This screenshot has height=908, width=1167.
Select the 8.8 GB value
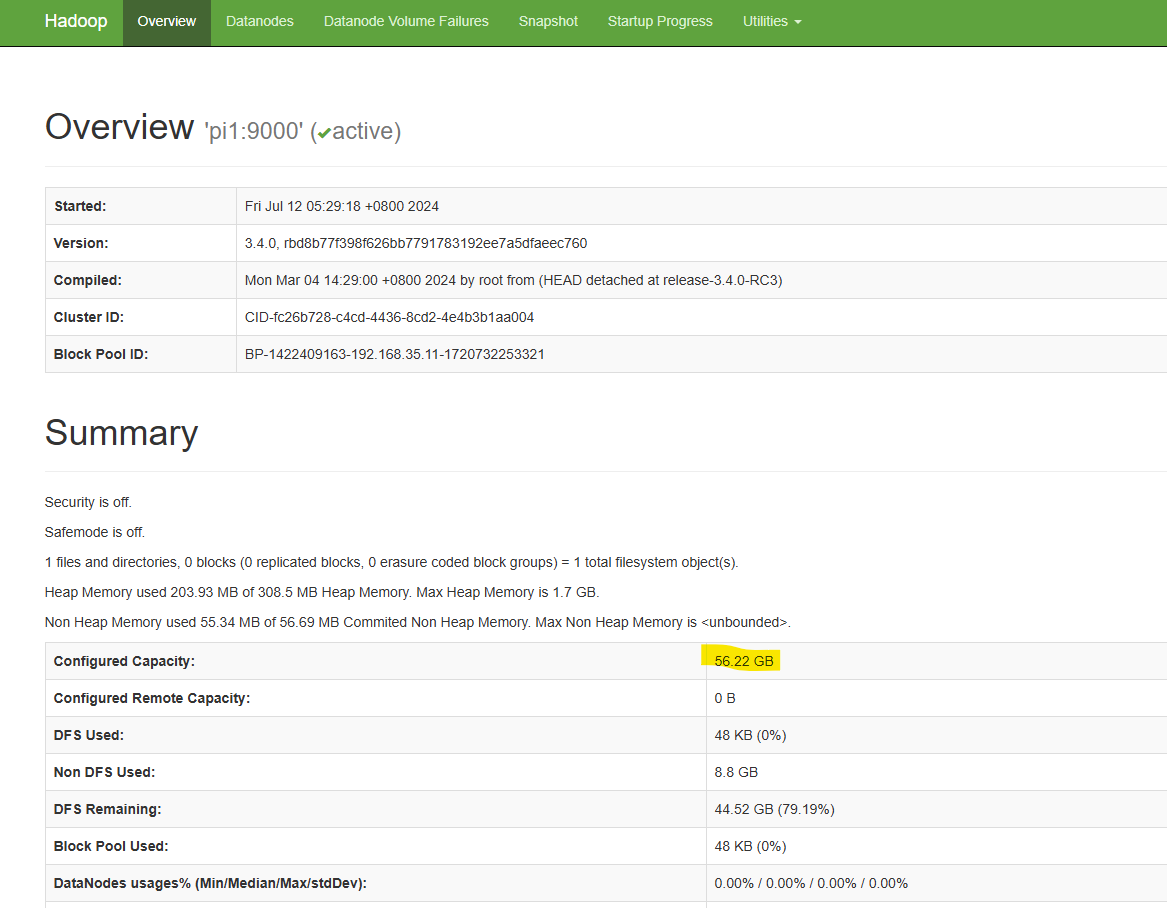[736, 773]
